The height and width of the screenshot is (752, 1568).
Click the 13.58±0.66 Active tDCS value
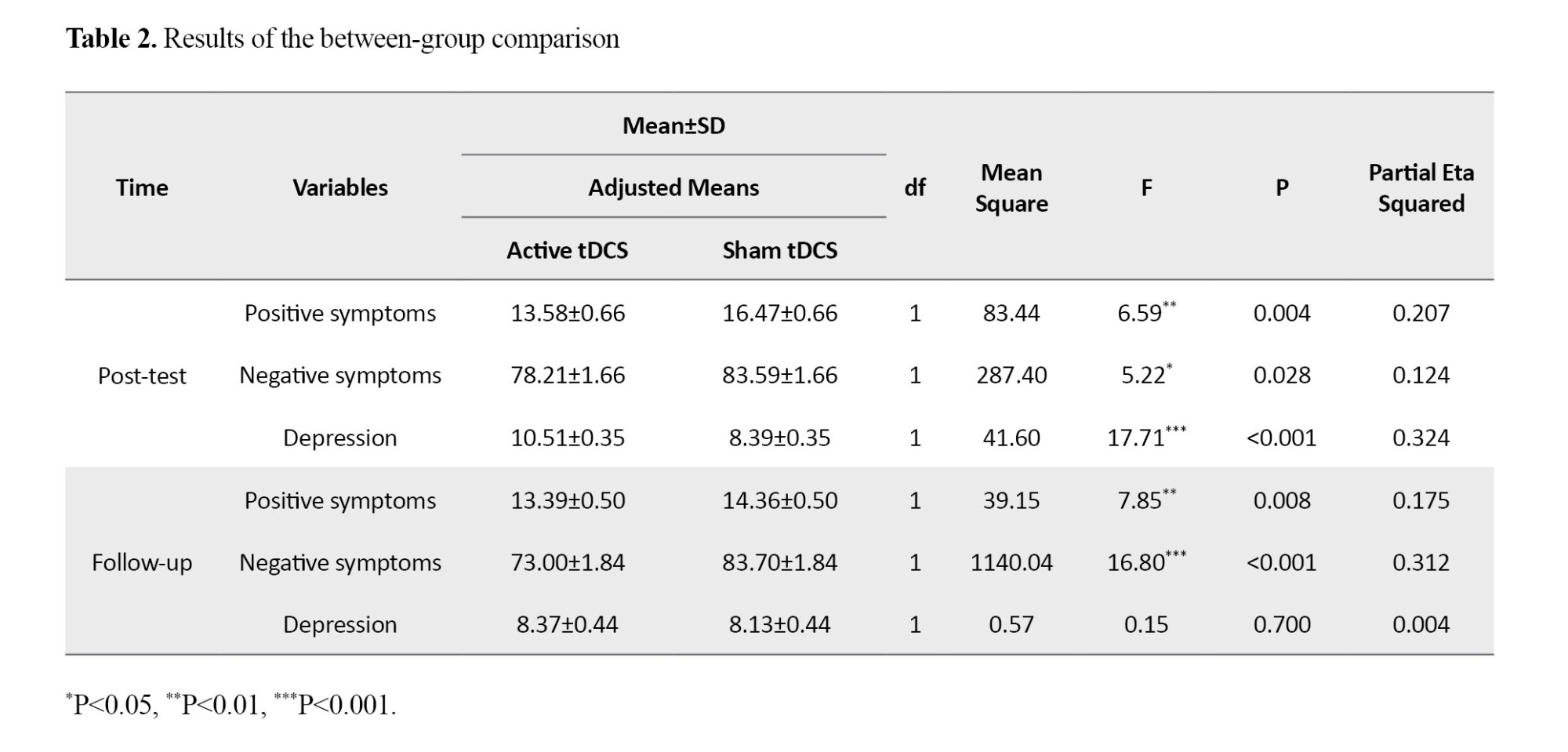click(568, 314)
